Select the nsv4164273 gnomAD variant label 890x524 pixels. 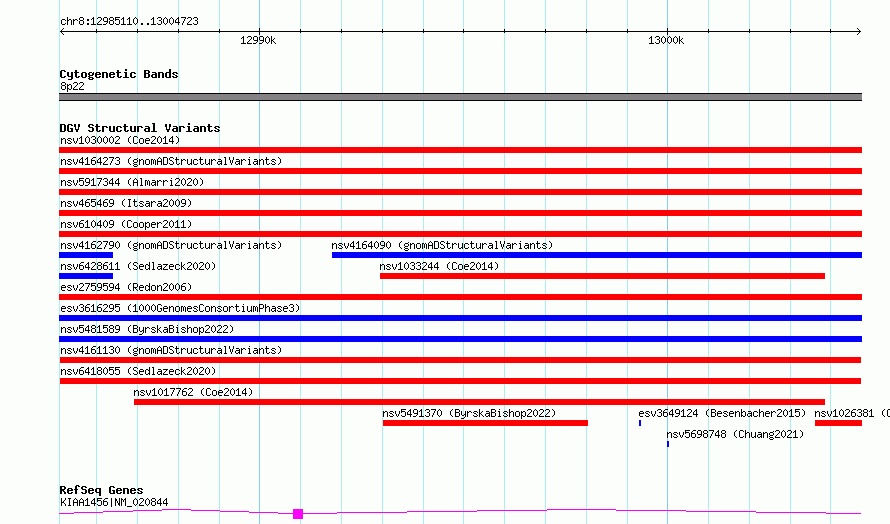171,161
